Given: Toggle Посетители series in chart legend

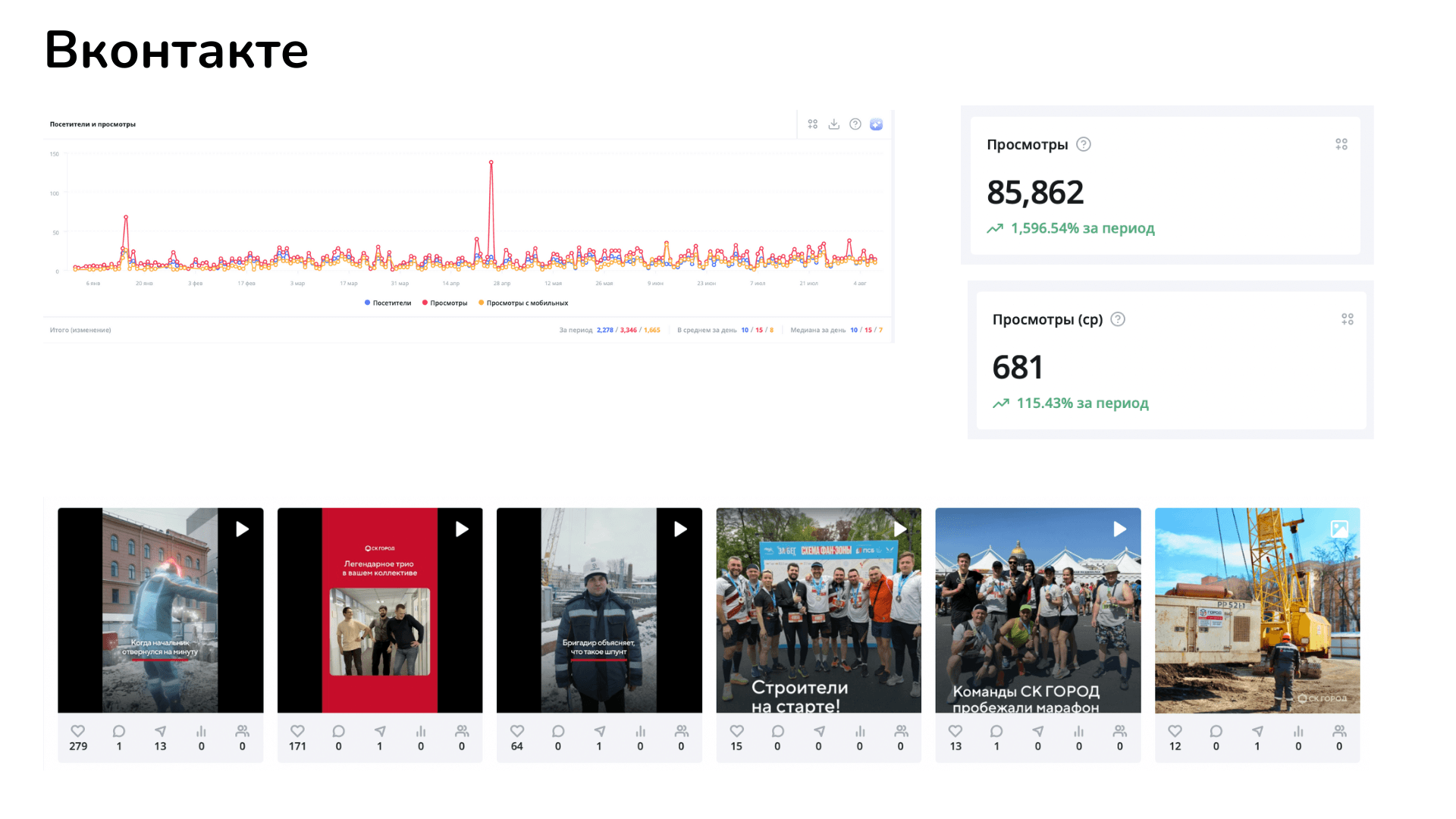Looking at the screenshot, I should 388,303.
